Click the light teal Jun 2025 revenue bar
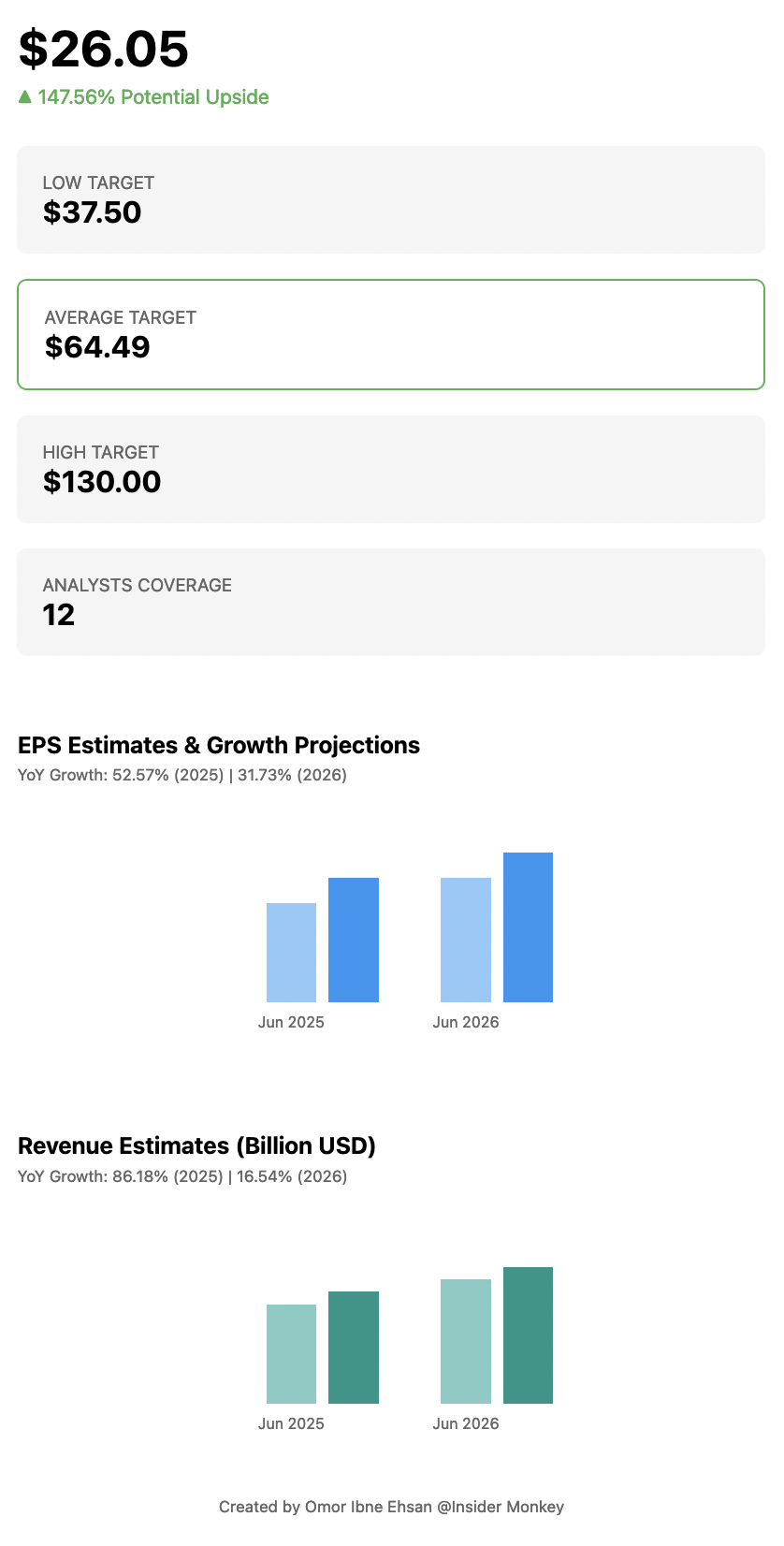The image size is (784, 1546). coord(291,1354)
